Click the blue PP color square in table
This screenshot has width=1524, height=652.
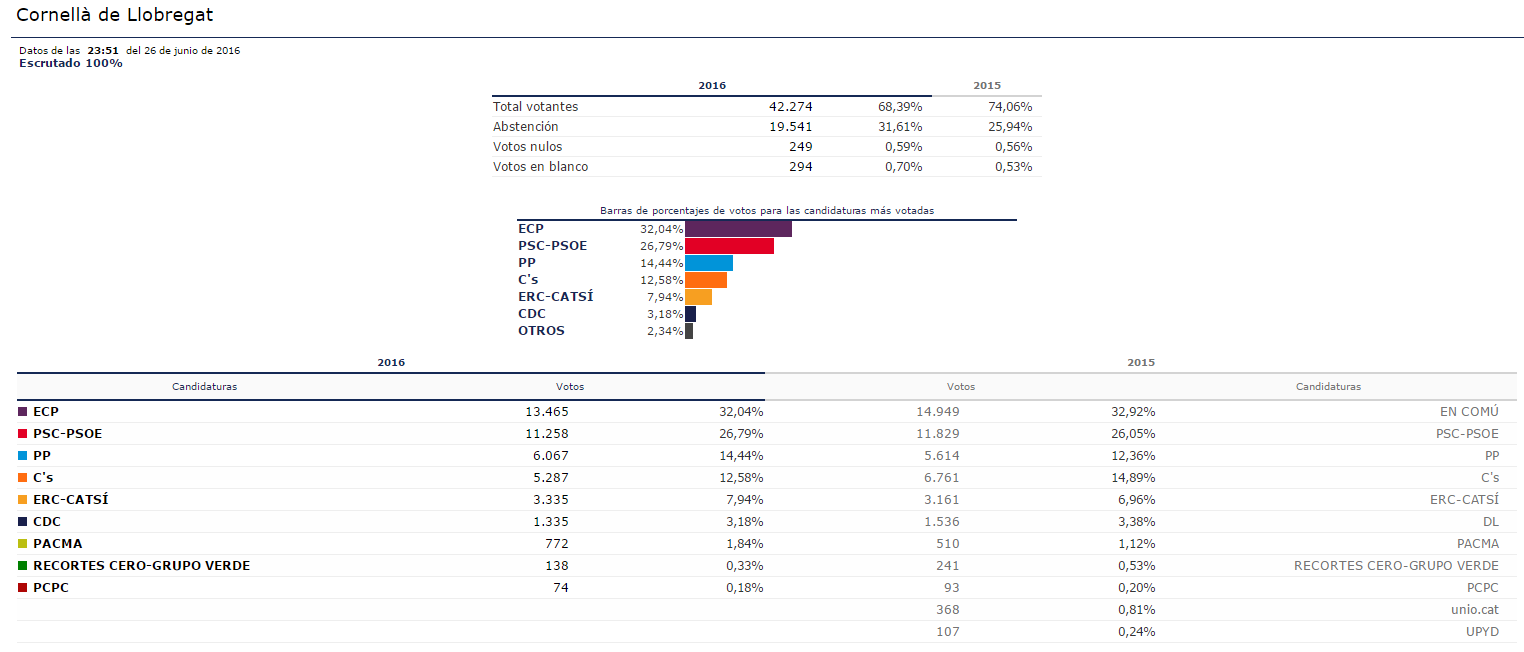click(23, 455)
